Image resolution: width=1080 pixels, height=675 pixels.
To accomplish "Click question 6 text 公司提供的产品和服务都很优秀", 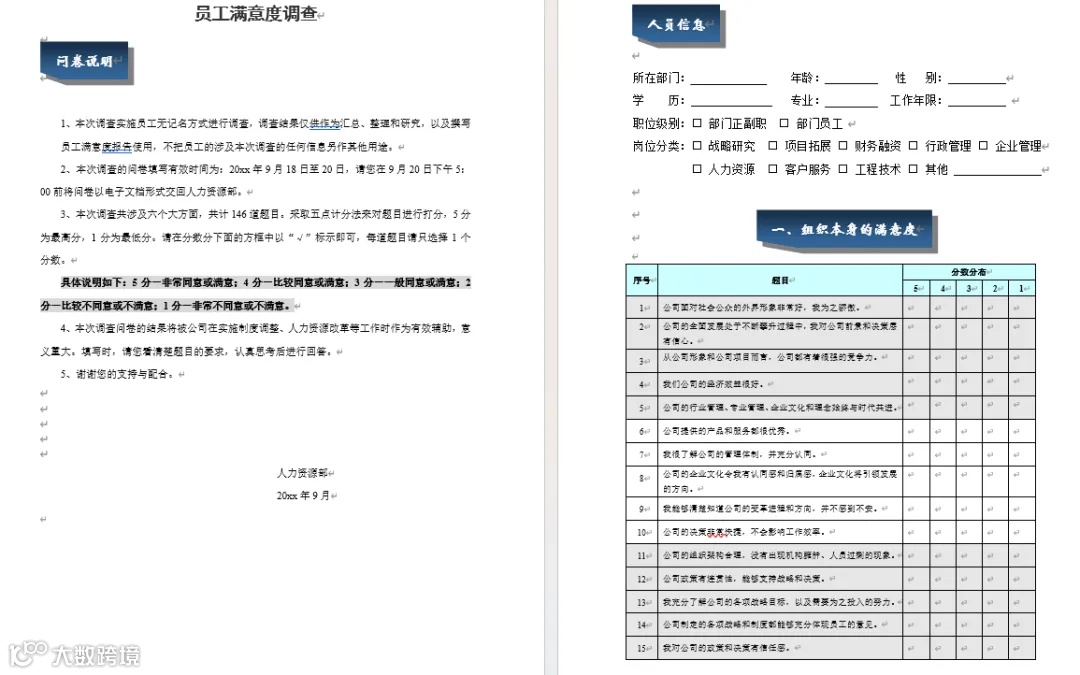I will pyautogui.click(x=726, y=430).
